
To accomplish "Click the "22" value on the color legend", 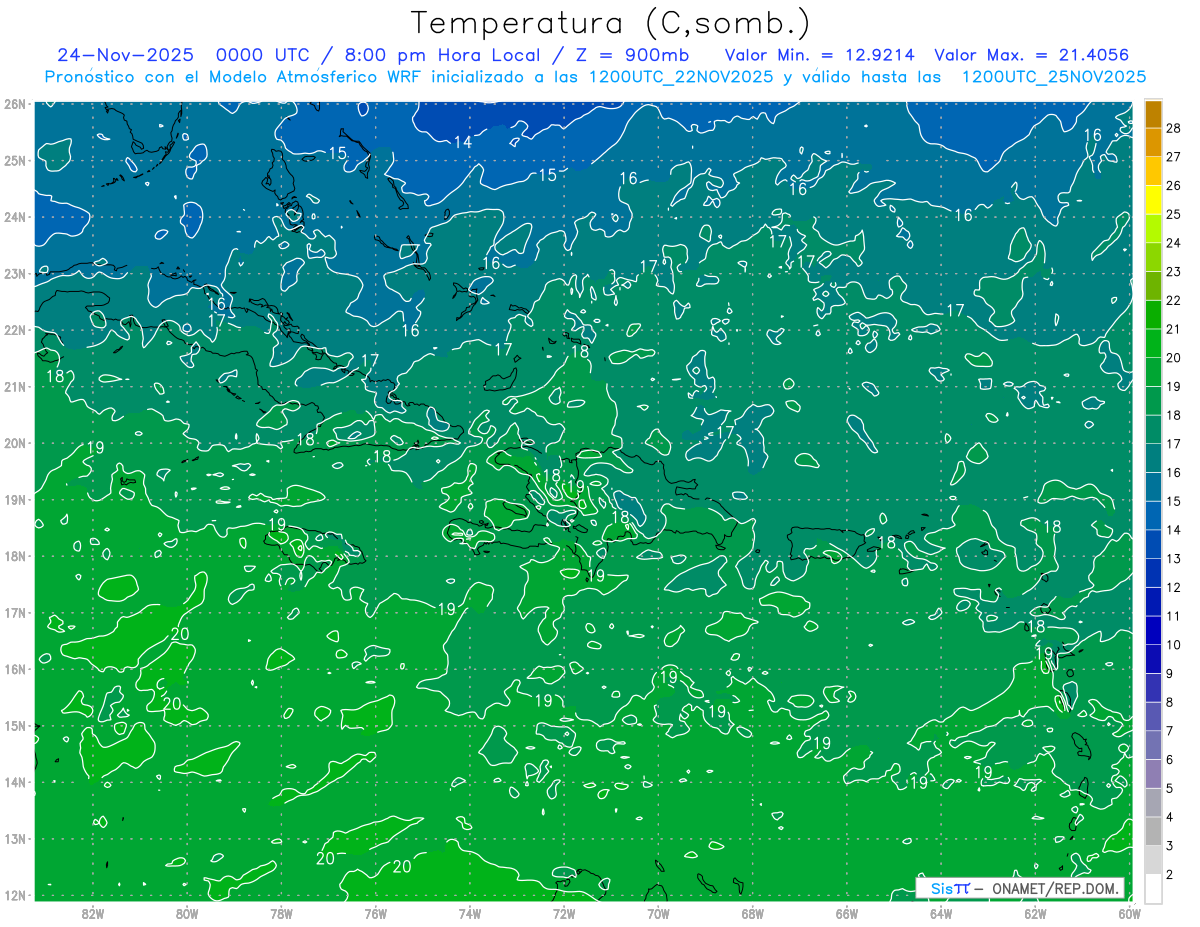I will point(1174,300).
